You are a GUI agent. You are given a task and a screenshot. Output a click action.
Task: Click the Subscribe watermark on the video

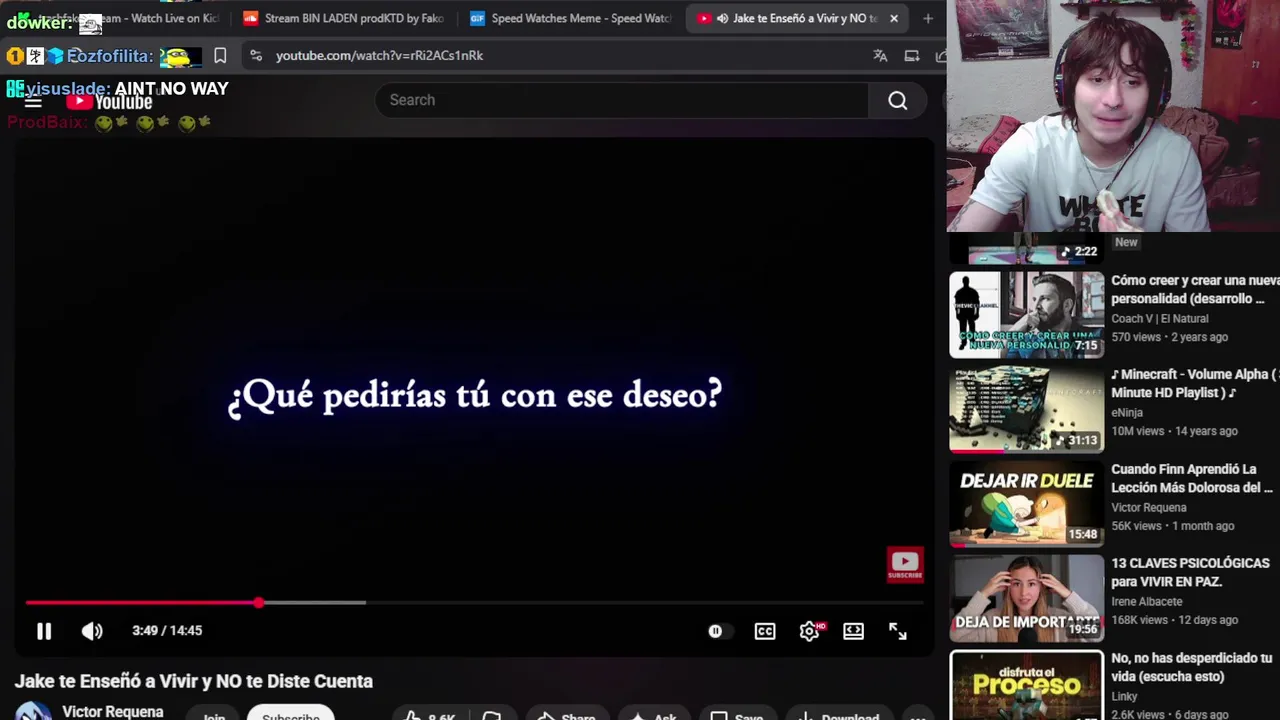tap(905, 564)
